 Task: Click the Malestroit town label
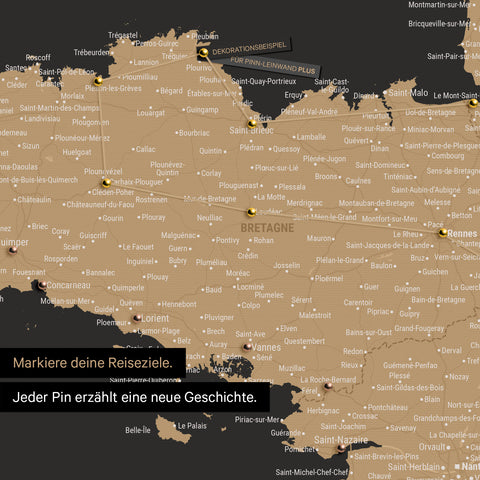point(315,315)
